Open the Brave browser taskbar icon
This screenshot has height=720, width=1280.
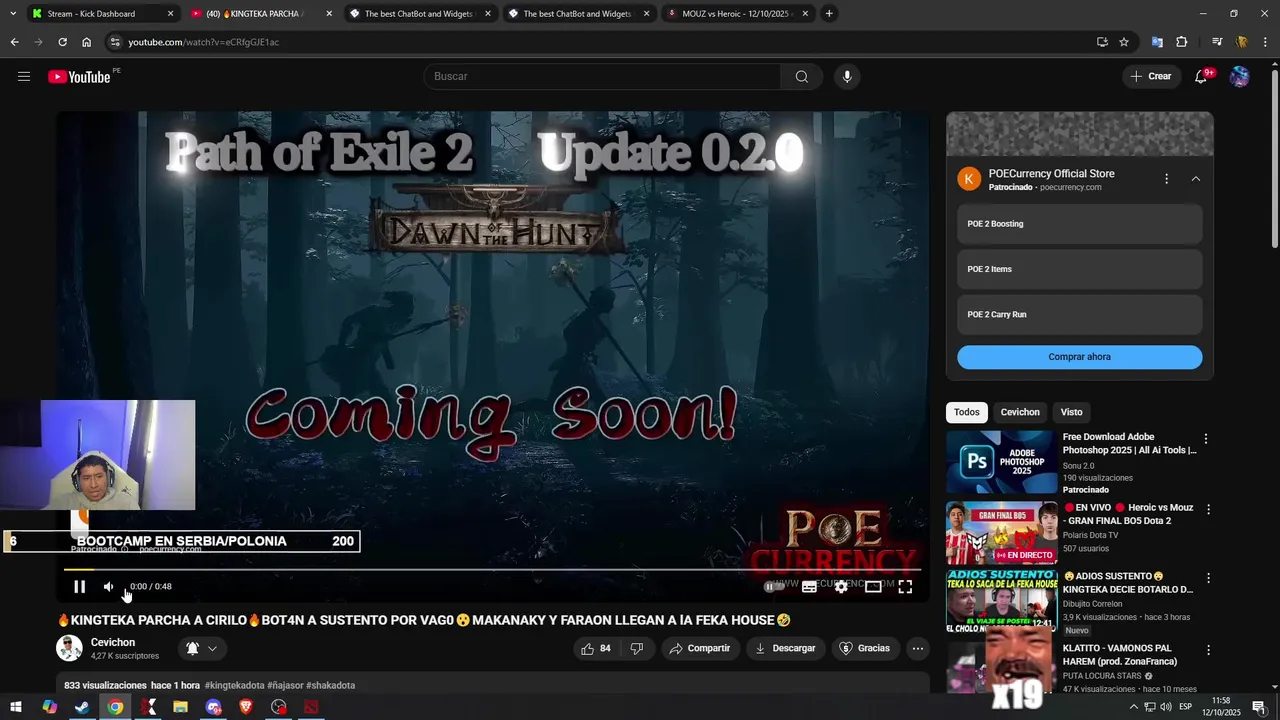click(246, 707)
